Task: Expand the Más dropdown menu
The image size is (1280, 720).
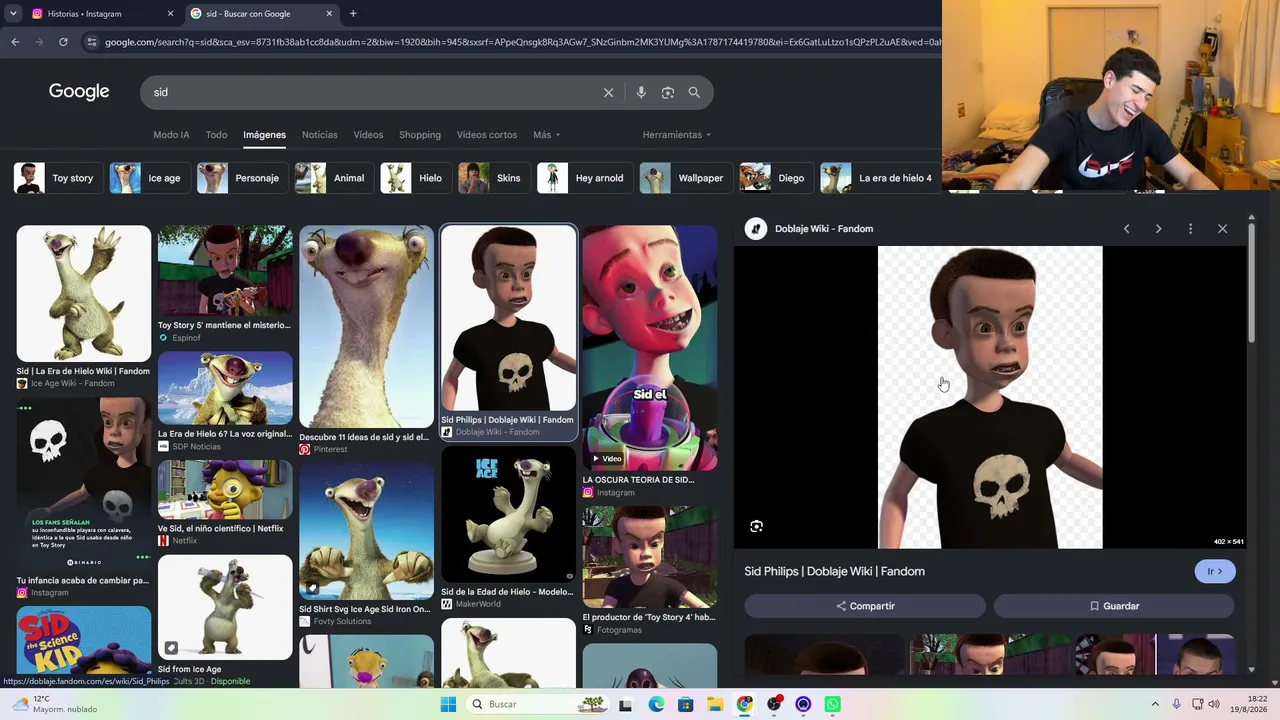Action: [546, 135]
